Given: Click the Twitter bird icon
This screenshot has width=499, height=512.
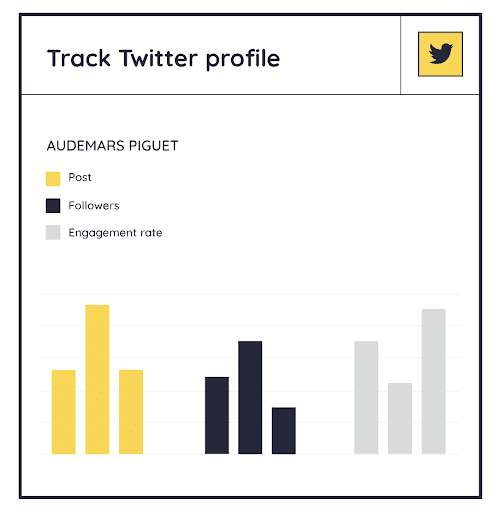Looking at the screenshot, I should (440, 54).
